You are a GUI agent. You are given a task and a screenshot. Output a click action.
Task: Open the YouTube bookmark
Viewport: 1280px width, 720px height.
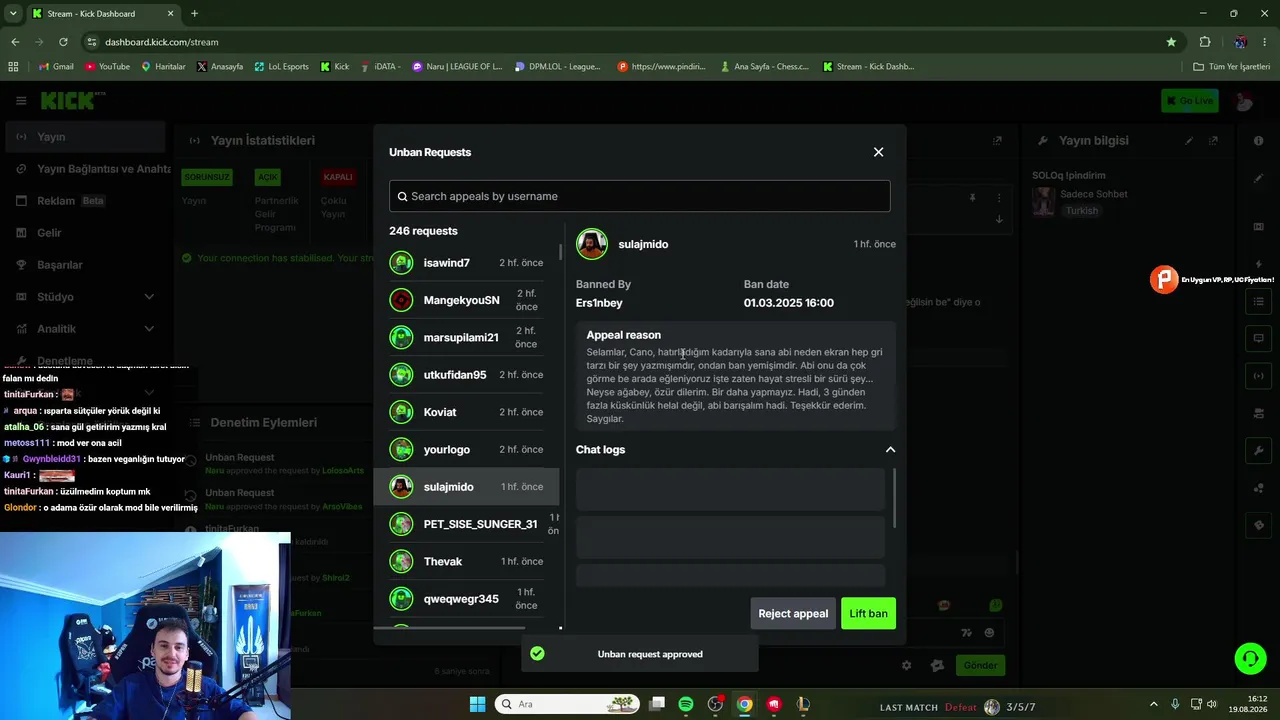tap(107, 67)
